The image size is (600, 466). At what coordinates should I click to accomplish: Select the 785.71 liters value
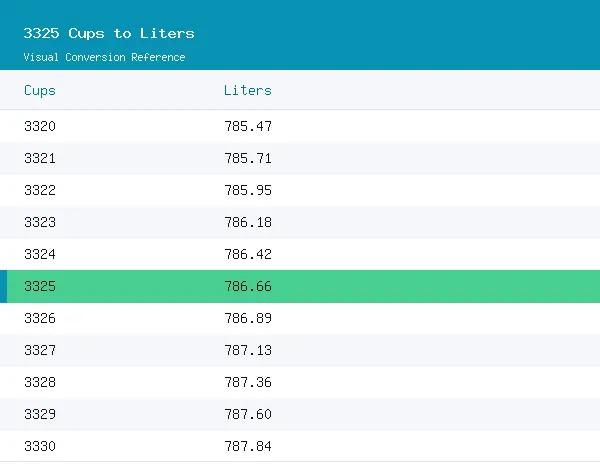[248, 158]
